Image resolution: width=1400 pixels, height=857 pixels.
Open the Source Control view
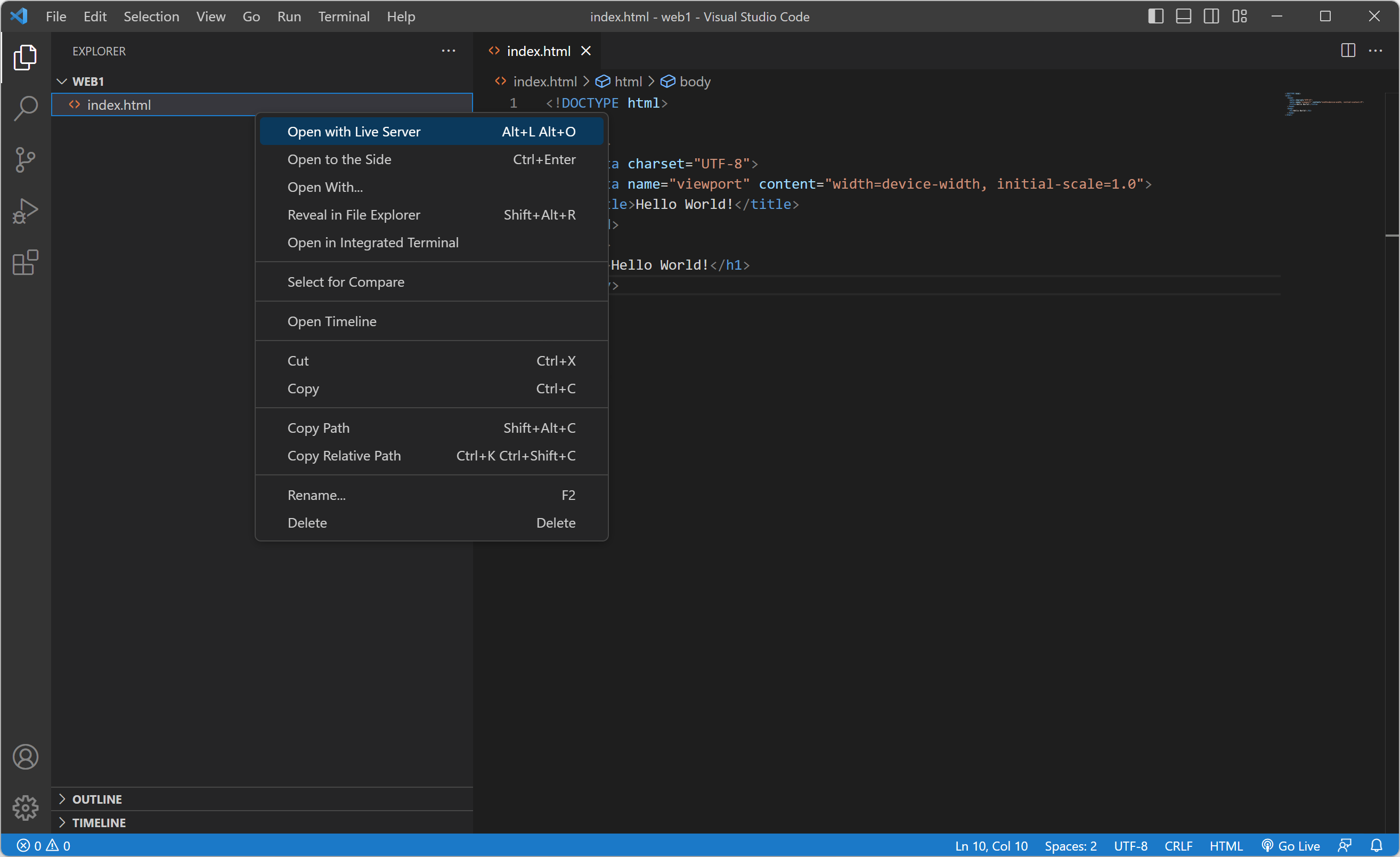[x=25, y=160]
